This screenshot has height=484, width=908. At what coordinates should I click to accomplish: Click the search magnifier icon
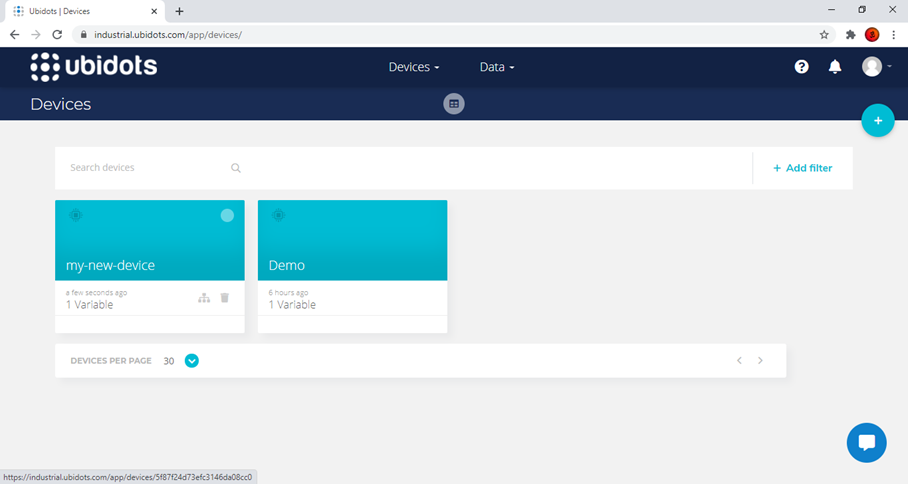coord(236,168)
